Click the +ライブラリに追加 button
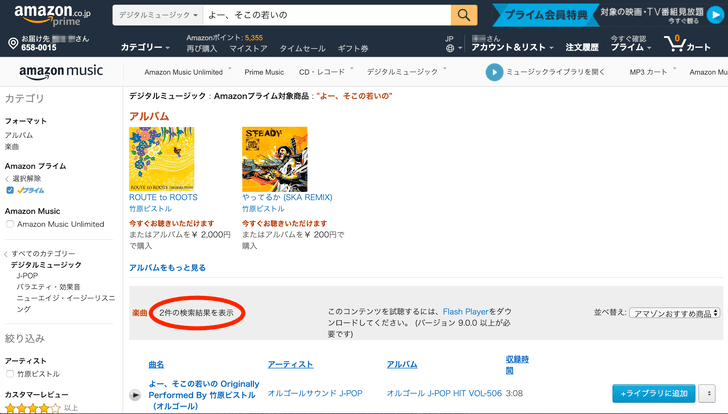728x414 pixels. pos(654,394)
